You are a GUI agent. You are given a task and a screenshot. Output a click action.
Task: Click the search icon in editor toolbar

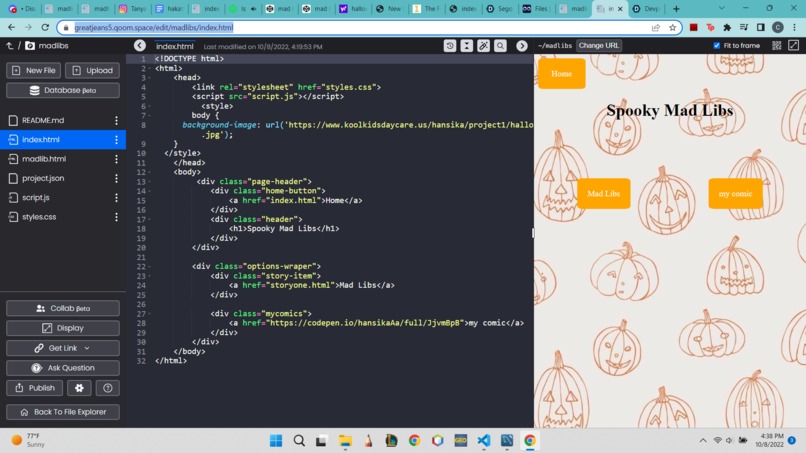[x=500, y=46]
